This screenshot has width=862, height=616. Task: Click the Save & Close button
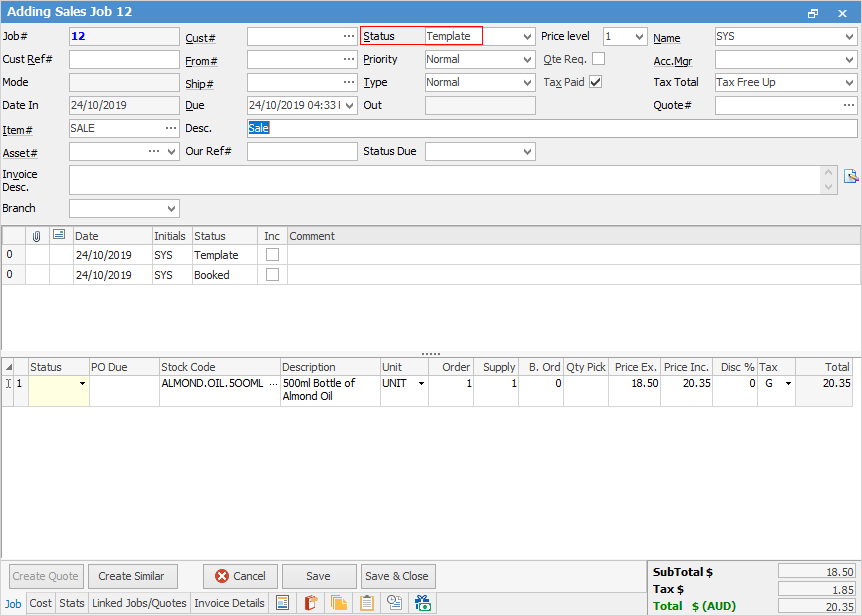(x=397, y=576)
